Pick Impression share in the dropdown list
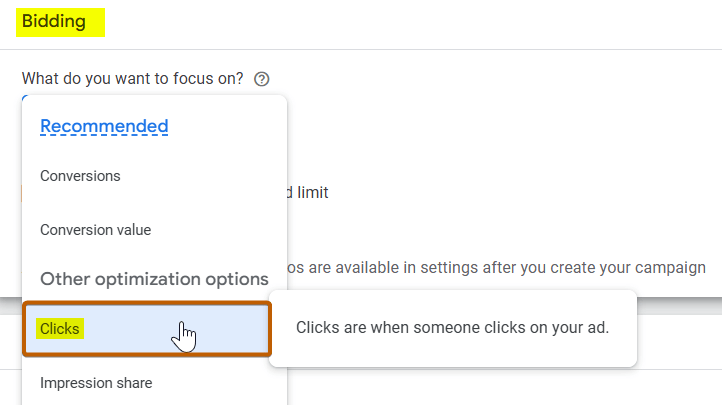This screenshot has height=405, width=722. click(x=96, y=382)
